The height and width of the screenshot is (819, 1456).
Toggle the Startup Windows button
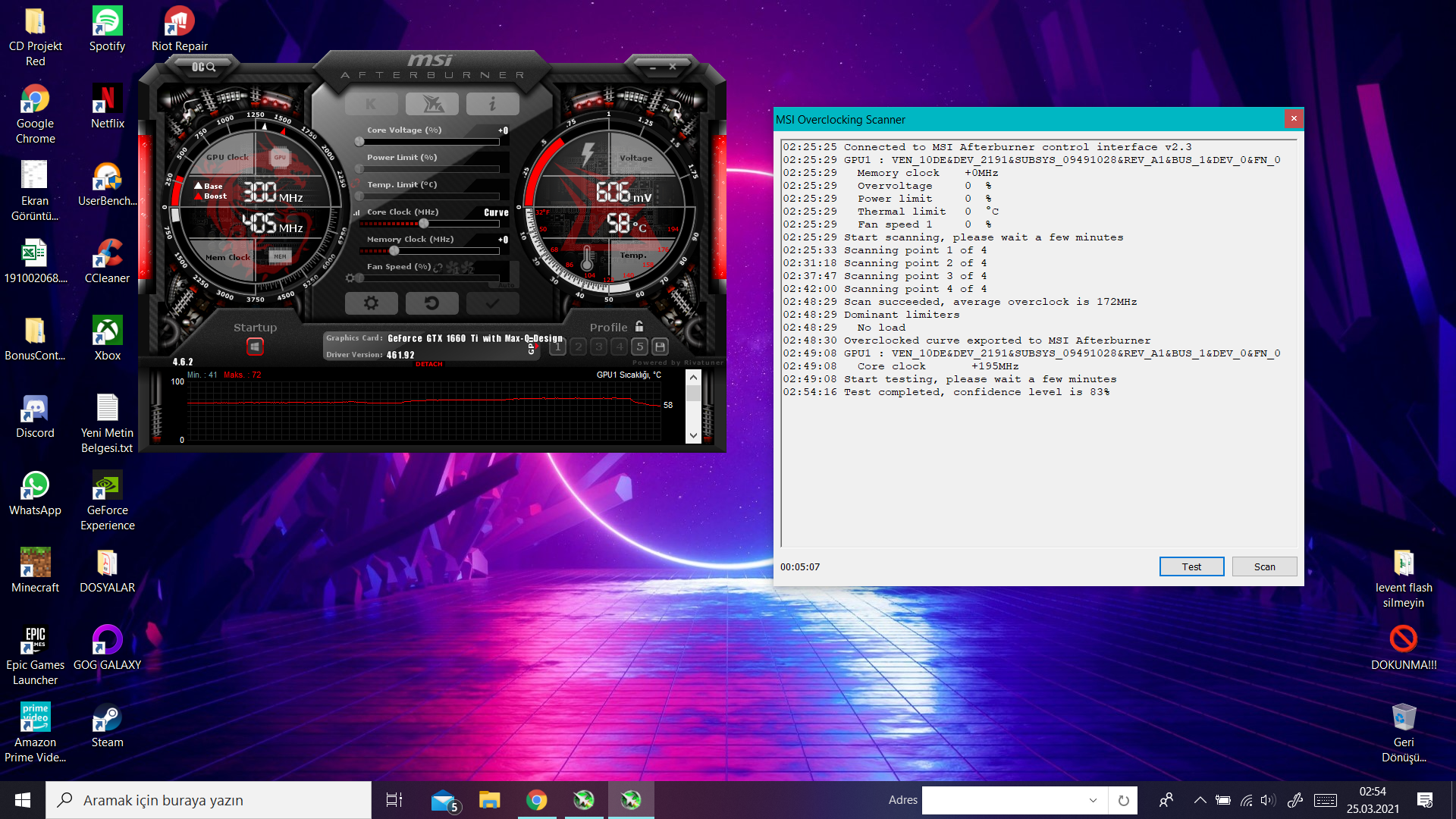tap(255, 347)
